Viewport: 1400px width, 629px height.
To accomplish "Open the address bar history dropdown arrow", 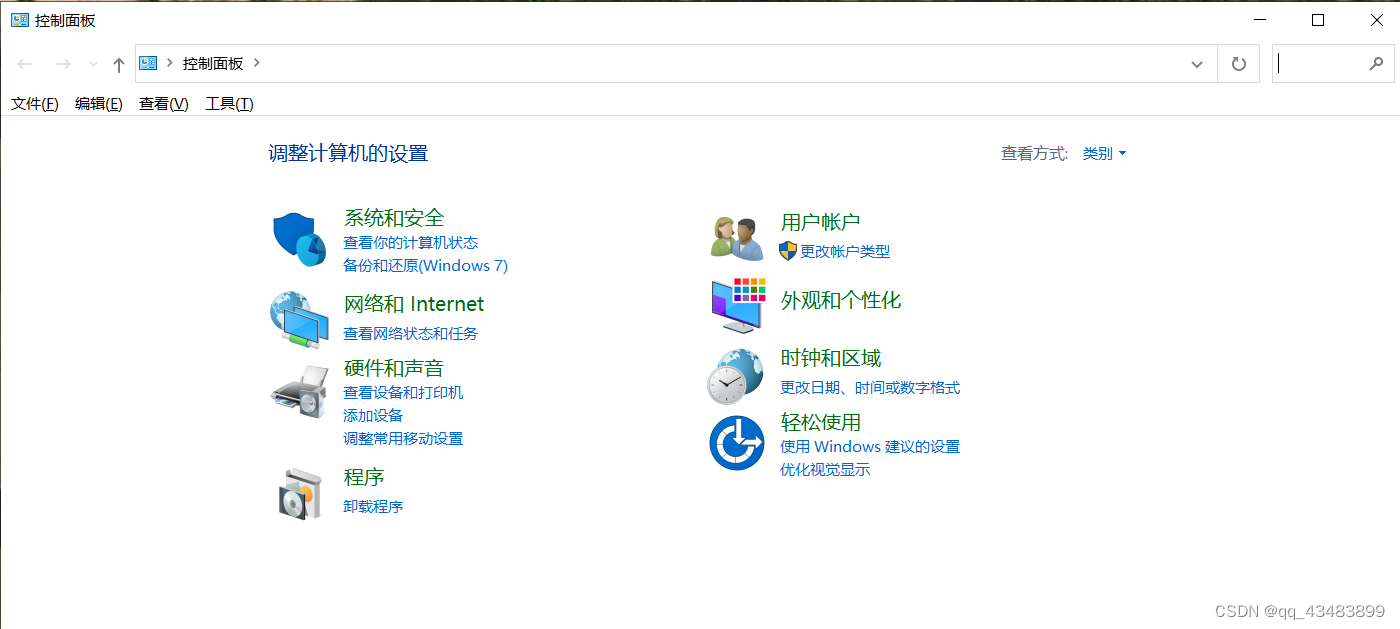I will pyautogui.click(x=1196, y=64).
